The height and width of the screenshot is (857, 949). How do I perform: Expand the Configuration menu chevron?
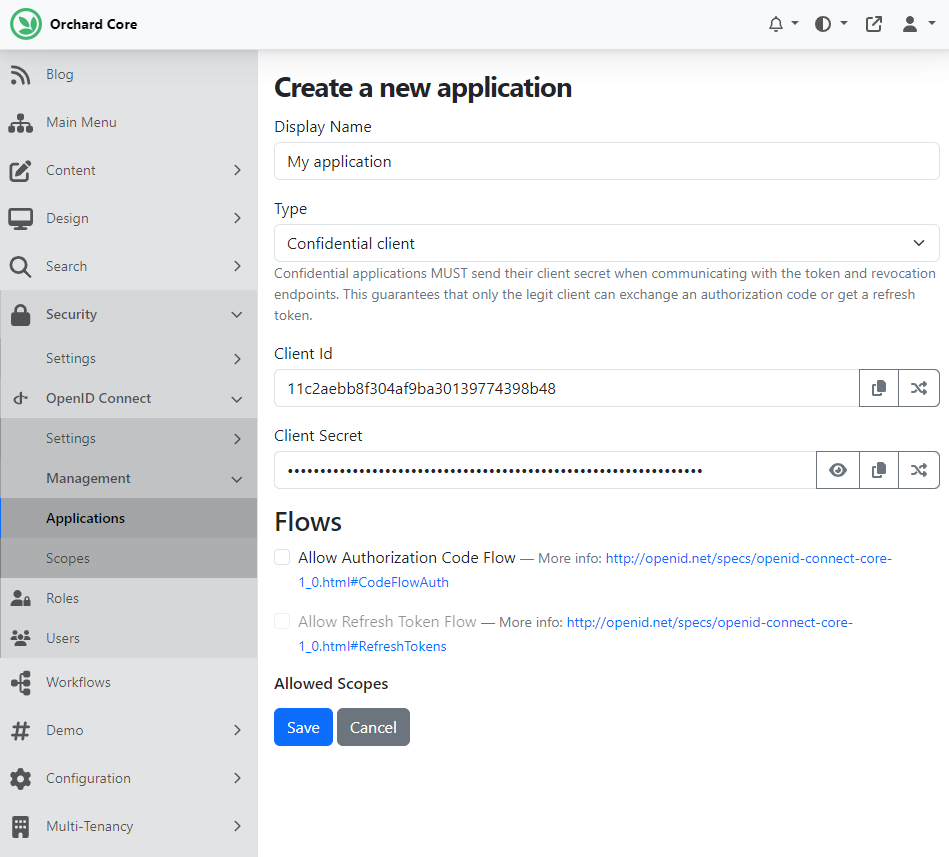pos(237,778)
